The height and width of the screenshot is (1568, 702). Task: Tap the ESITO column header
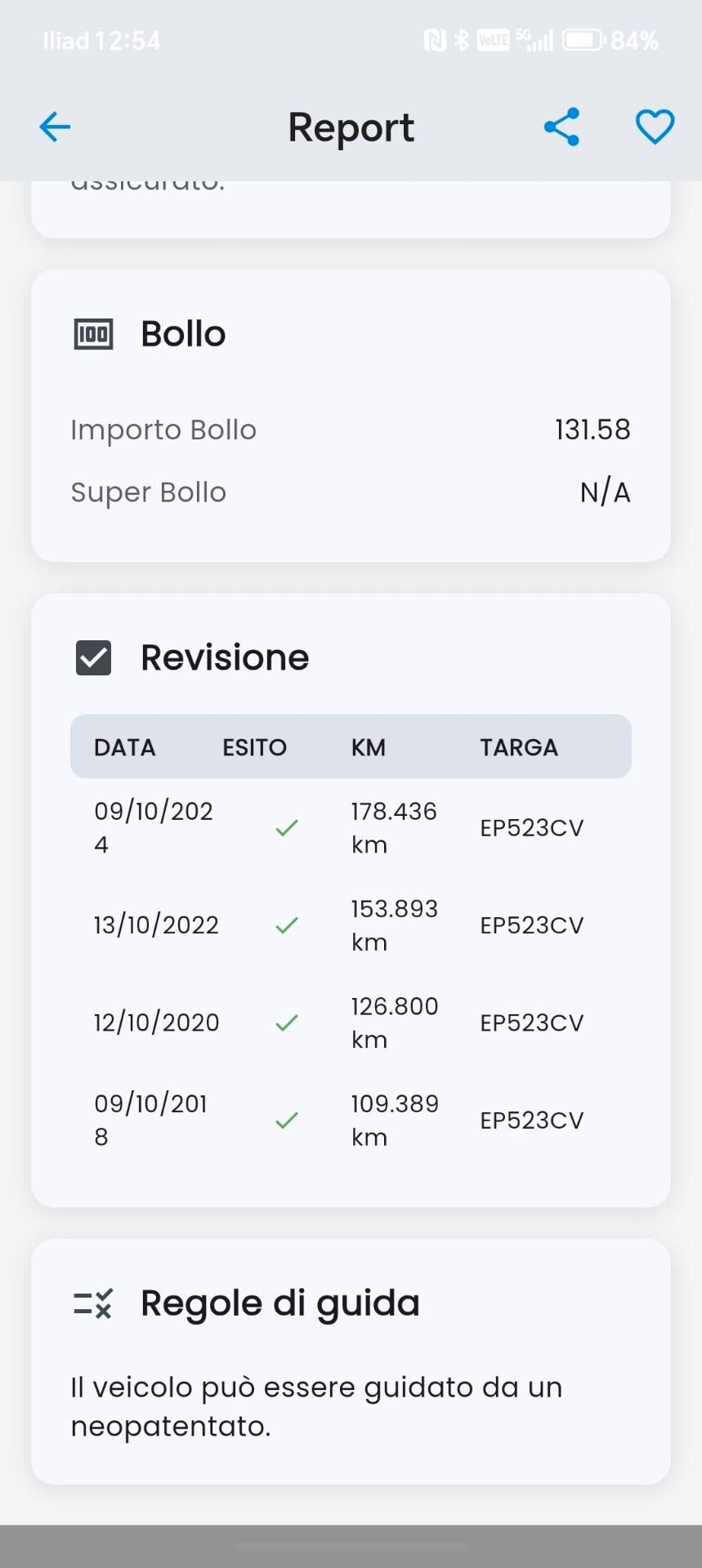[254, 747]
